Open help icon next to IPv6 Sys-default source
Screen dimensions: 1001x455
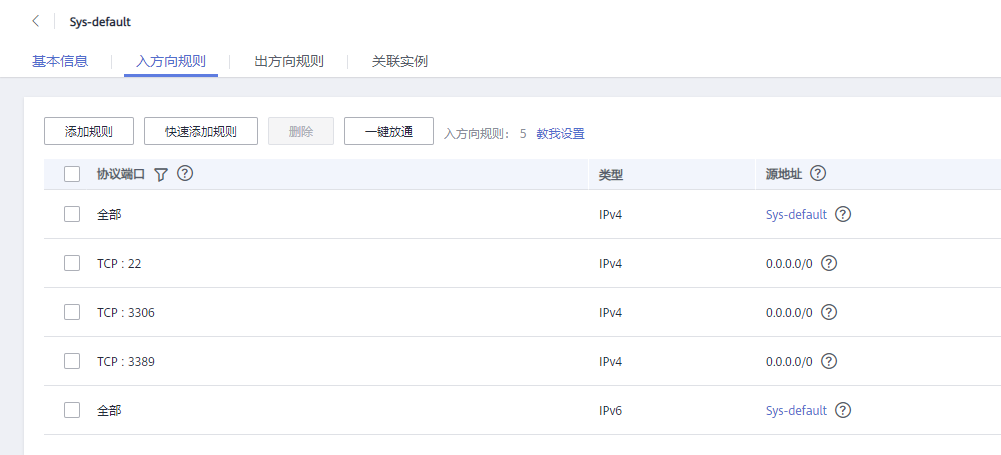[843, 410]
